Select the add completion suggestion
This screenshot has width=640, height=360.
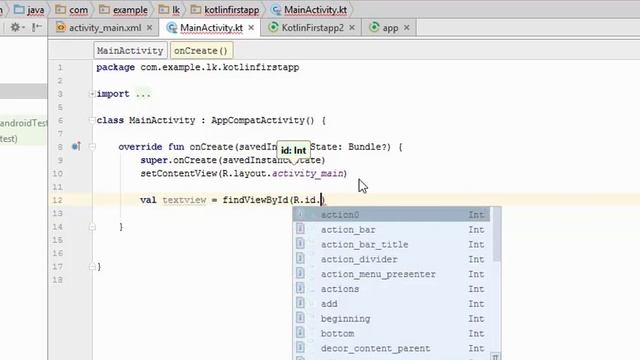pos(392,304)
